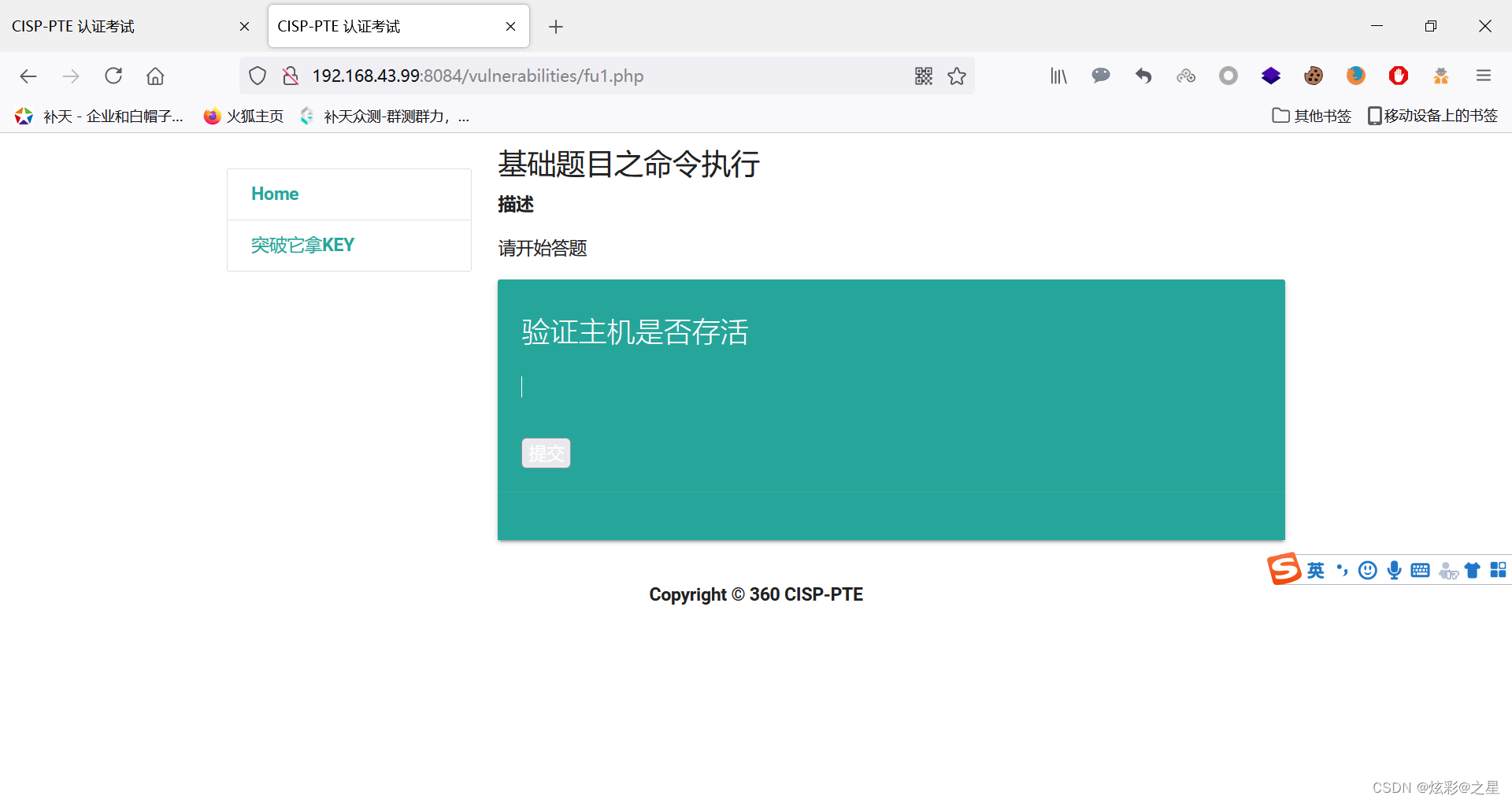Click the orange puzzle extension icon
Image resolution: width=1512 pixels, height=803 pixels.
click(1441, 76)
